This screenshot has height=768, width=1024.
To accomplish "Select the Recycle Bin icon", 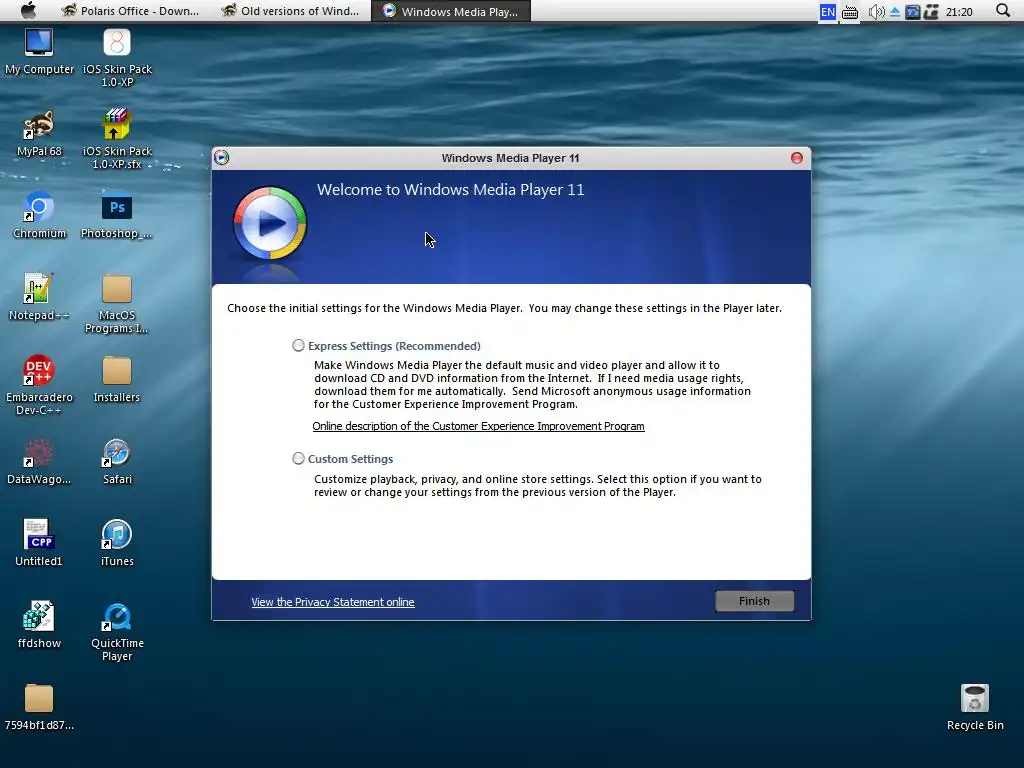I will (x=975, y=708).
